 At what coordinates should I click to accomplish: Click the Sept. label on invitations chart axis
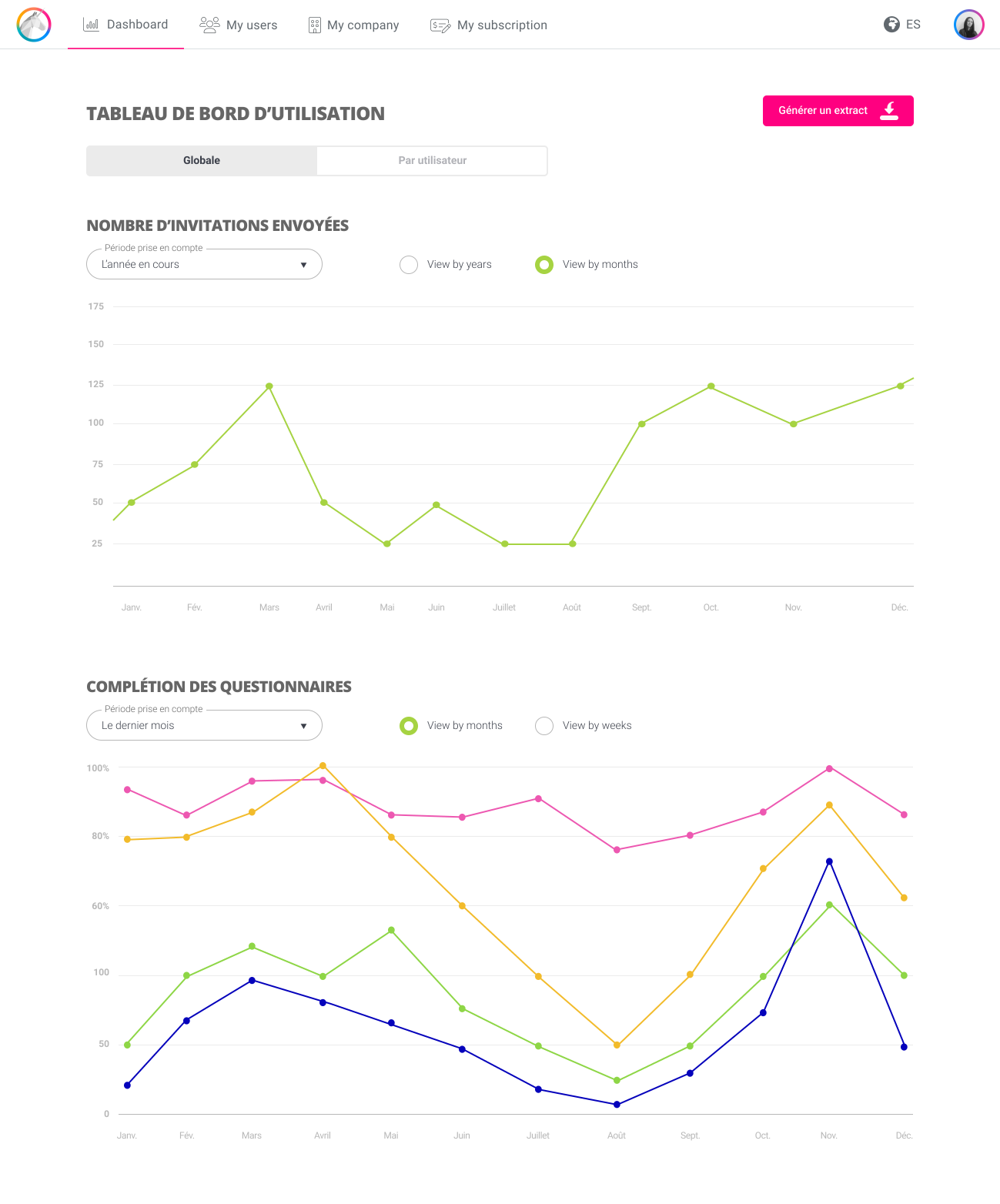coord(642,607)
